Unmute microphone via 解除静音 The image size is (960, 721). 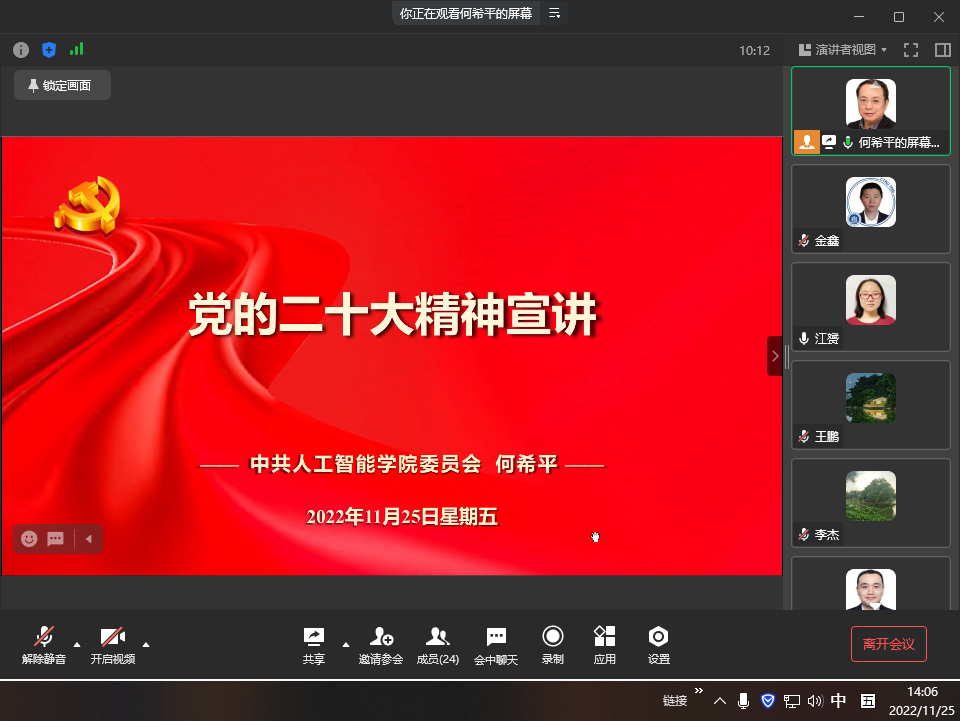point(44,645)
